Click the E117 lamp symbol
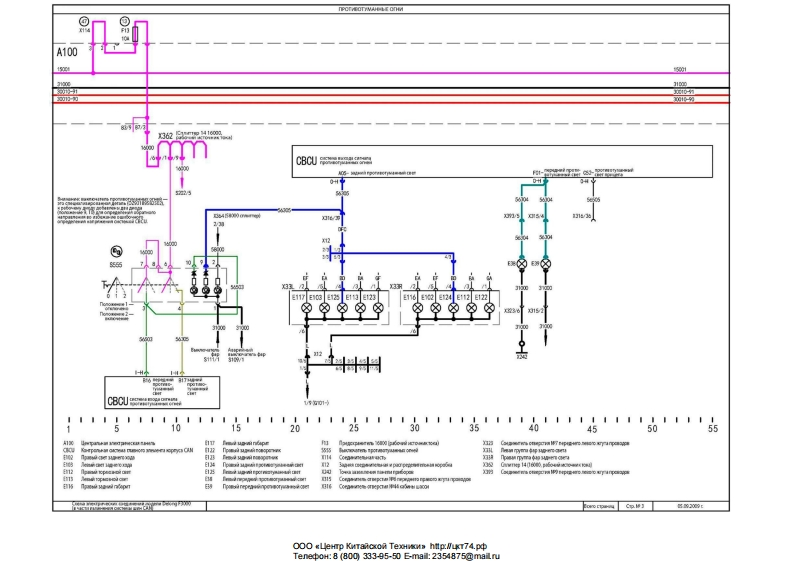 click(306, 310)
